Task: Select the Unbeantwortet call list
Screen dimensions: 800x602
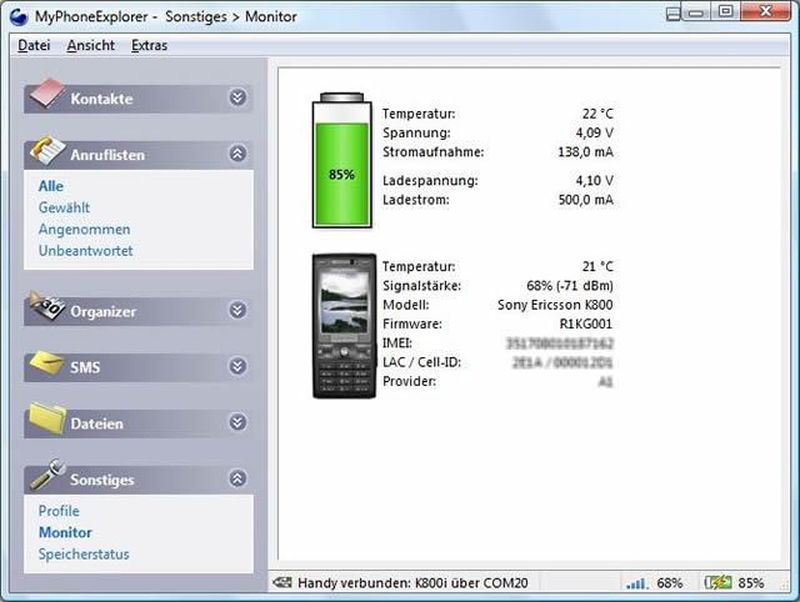Action: tap(85, 251)
